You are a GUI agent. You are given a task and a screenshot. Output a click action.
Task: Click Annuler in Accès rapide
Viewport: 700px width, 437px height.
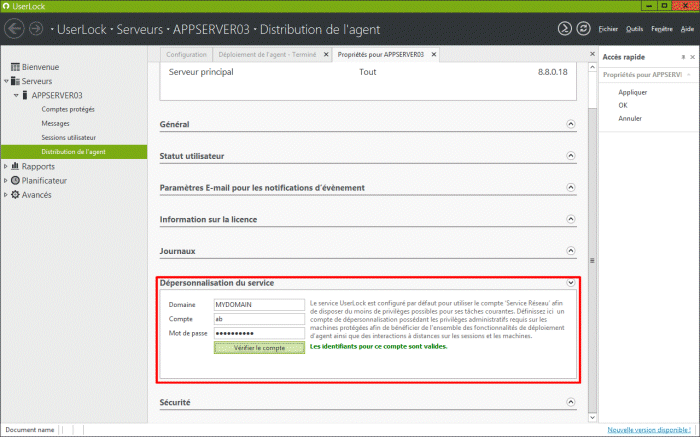(x=630, y=118)
